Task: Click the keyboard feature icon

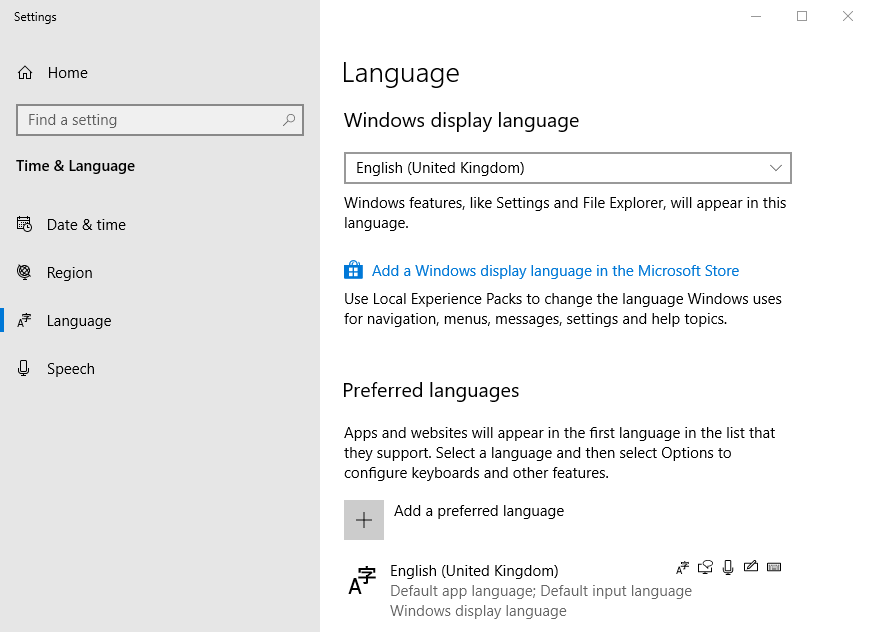Action: coord(774,567)
